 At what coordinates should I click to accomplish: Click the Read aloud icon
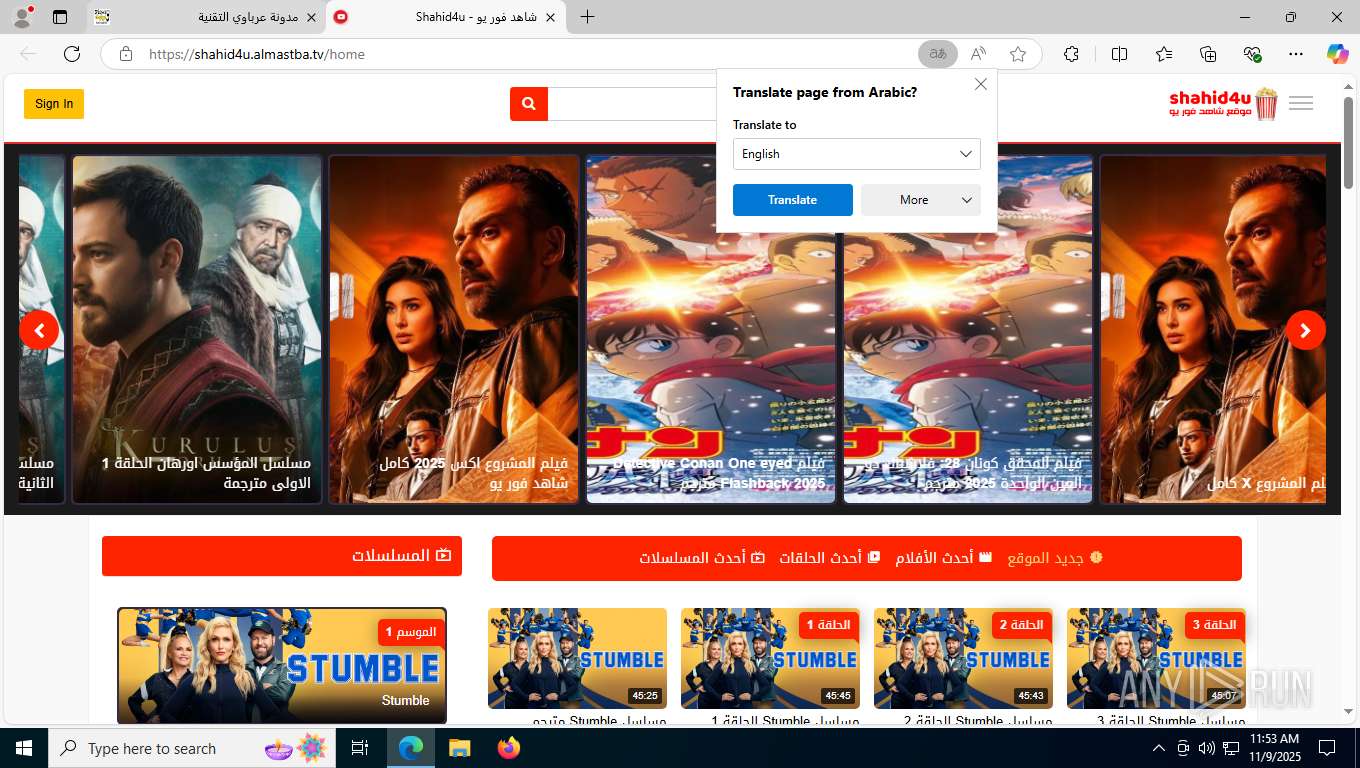[x=978, y=54]
